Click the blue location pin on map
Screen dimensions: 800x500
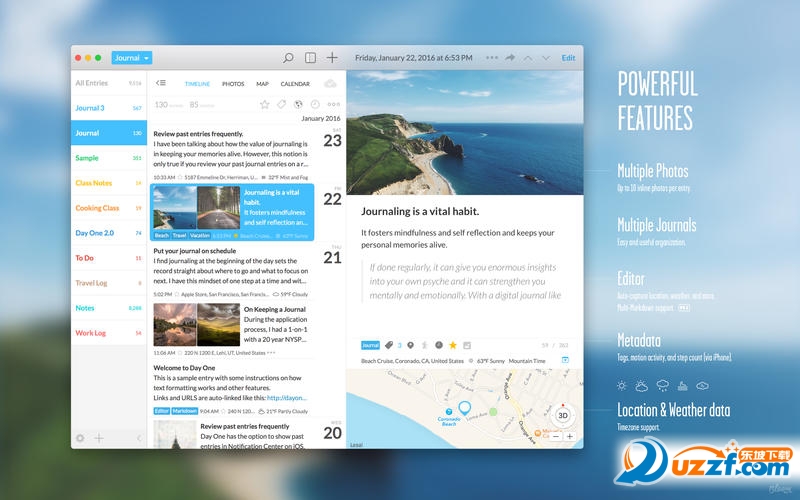pos(464,408)
